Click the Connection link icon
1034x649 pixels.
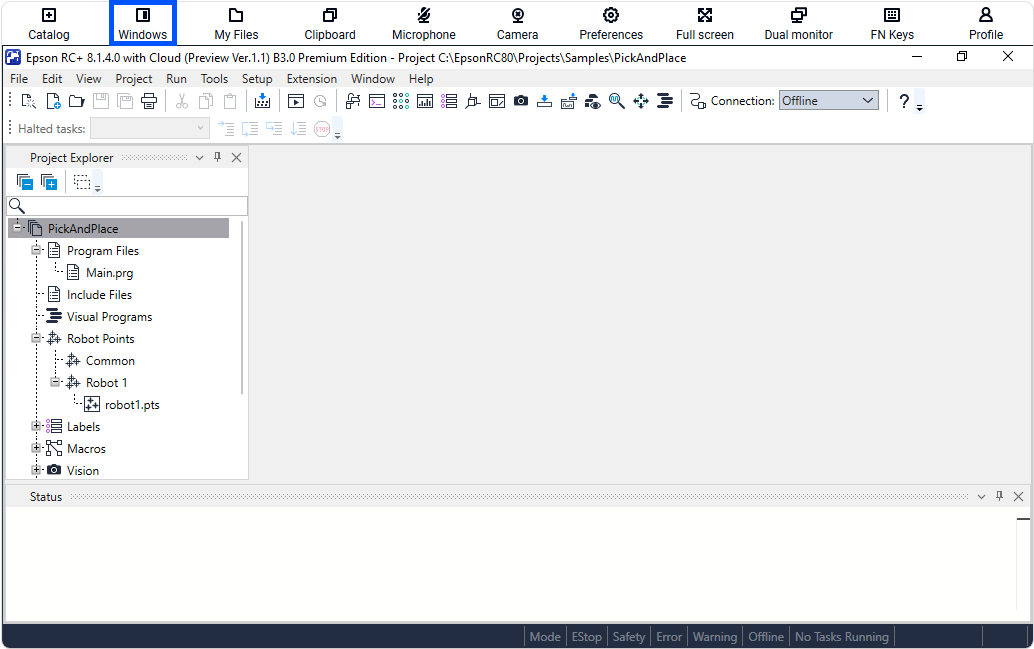pyautogui.click(x=698, y=101)
